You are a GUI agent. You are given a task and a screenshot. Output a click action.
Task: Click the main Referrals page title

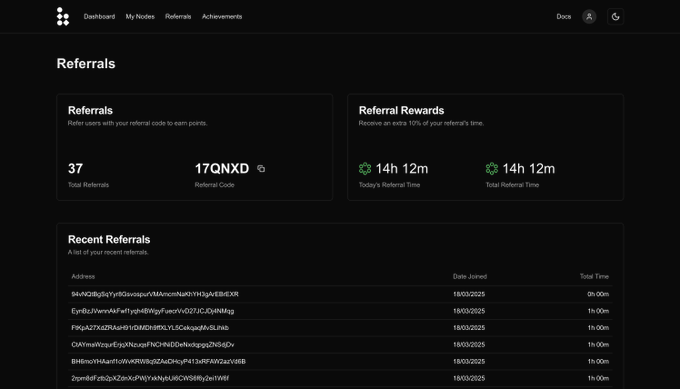pos(86,64)
